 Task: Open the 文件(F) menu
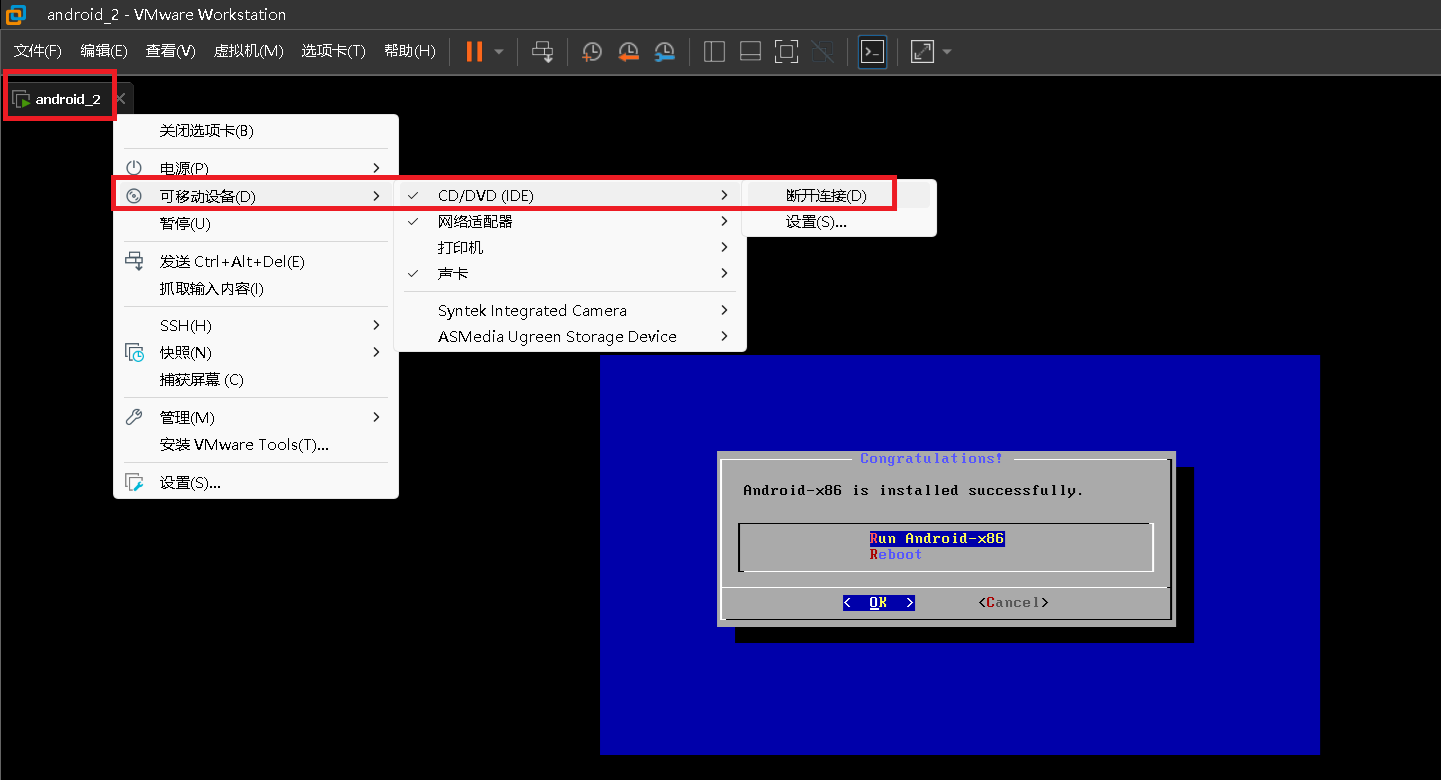[x=38, y=51]
